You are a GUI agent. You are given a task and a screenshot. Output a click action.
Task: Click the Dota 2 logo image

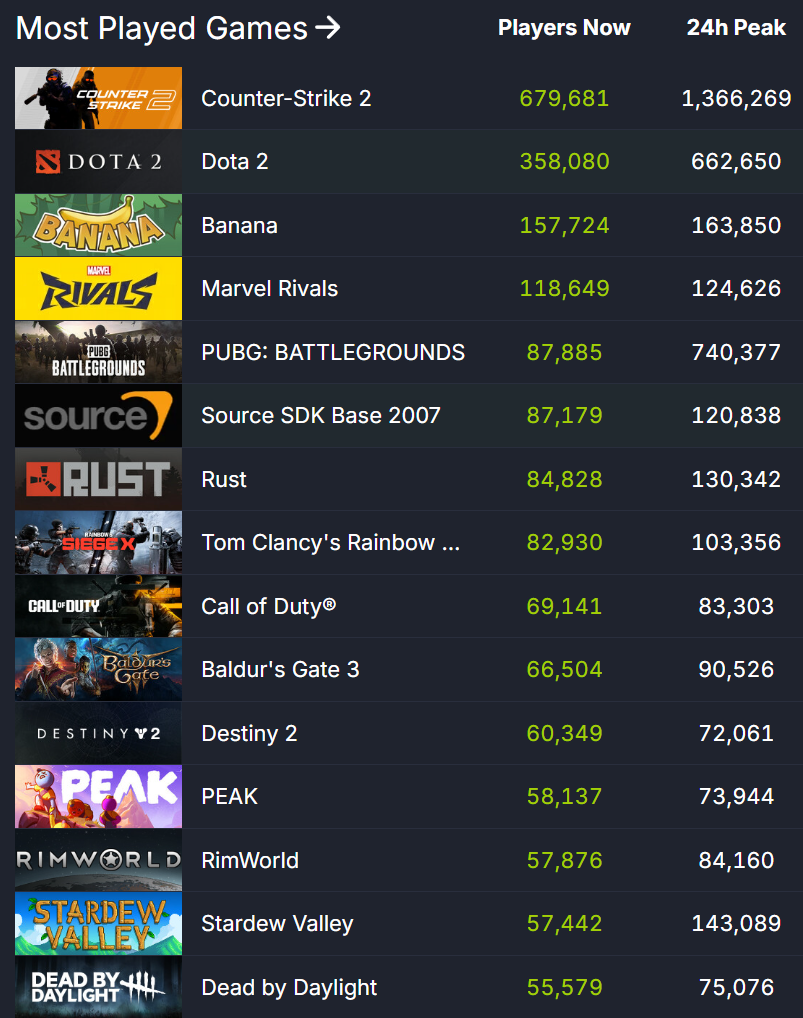coord(98,162)
